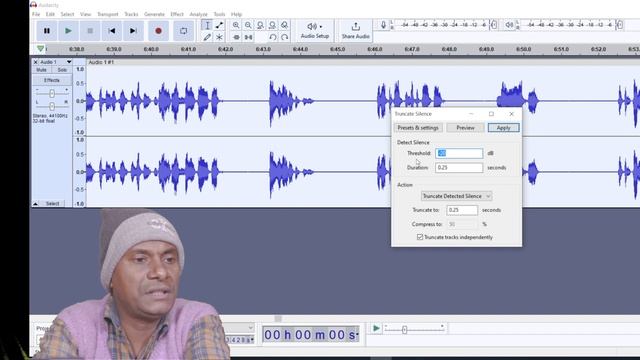Open the Select menu
This screenshot has height=360, width=640.
67,14
